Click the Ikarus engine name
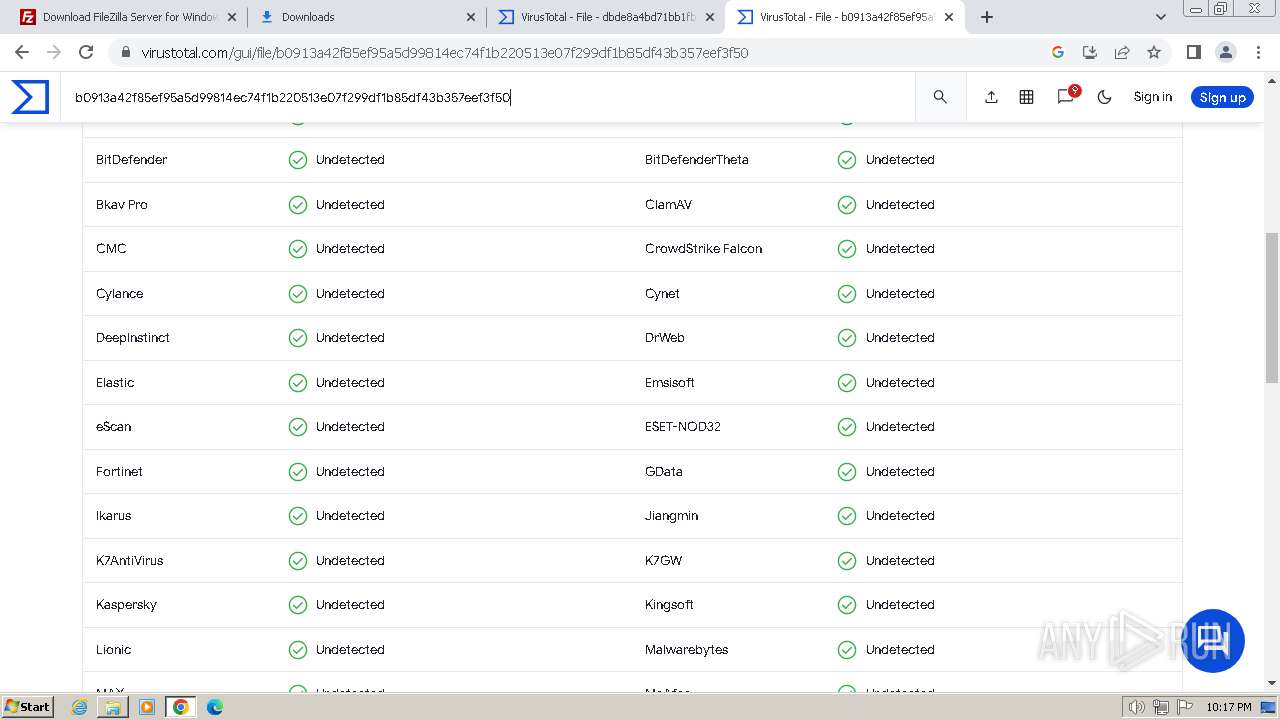This screenshot has width=1280, height=720. (113, 516)
